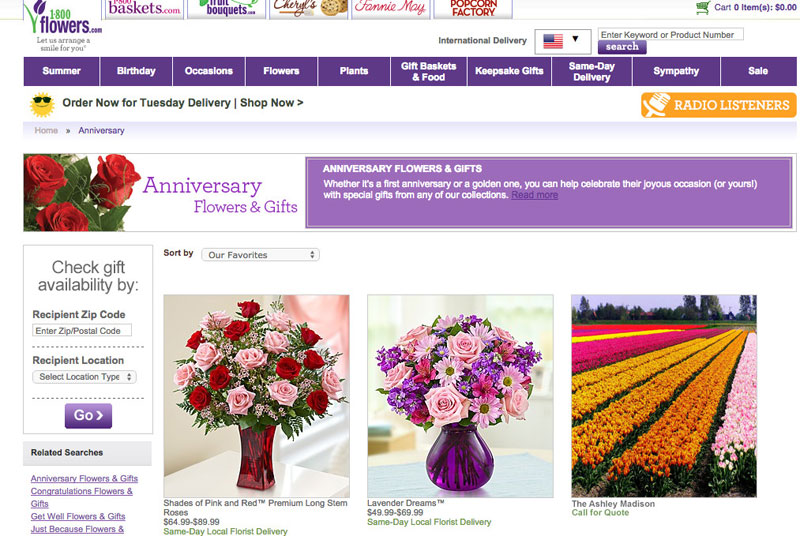800x536 pixels.
Task: Open the country flag delivery dropdown
Action: click(563, 41)
